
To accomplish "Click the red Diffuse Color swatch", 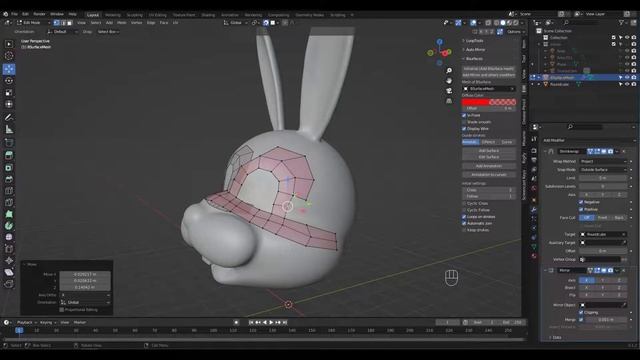I will [x=489, y=102].
